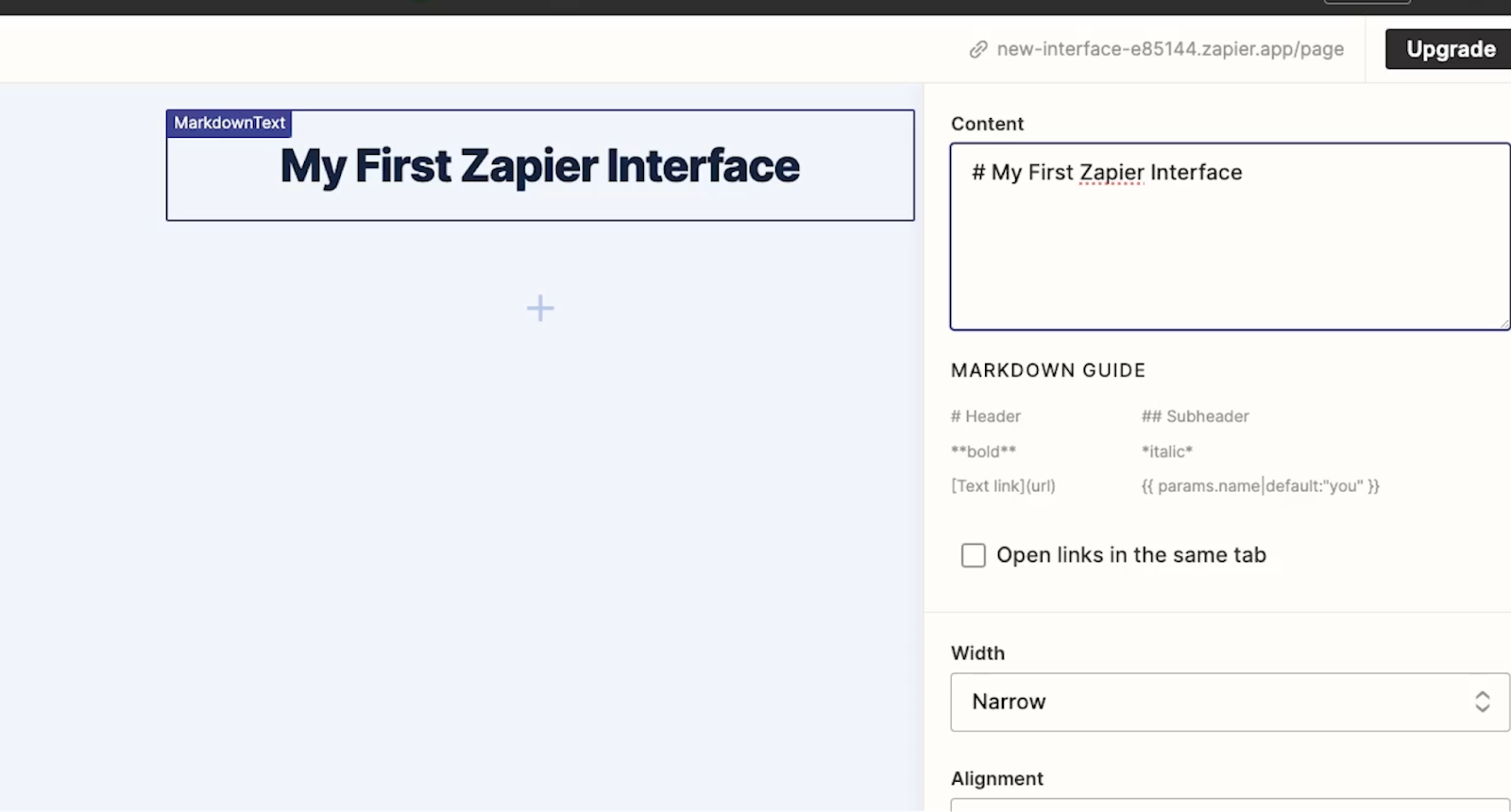Viewport: 1511px width, 812px height.
Task: Click the # Header markdown hint
Action: [986, 416]
